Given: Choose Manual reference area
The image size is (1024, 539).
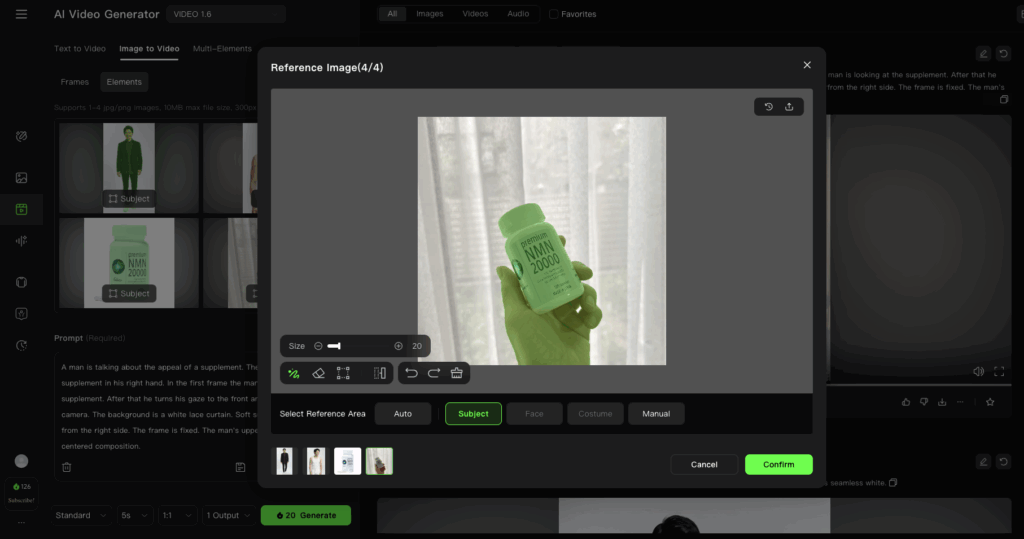Looking at the screenshot, I should tap(656, 414).
